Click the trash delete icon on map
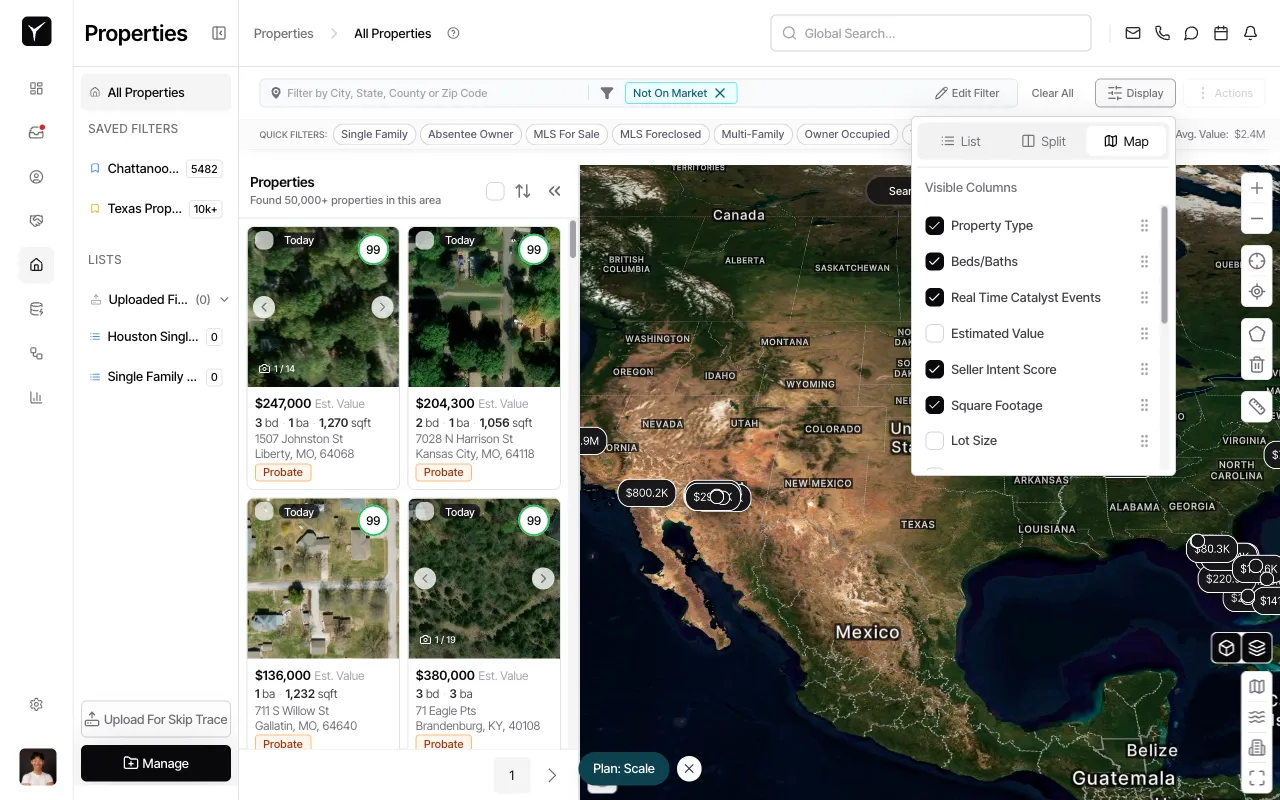Image resolution: width=1280 pixels, height=800 pixels. 1257,366
